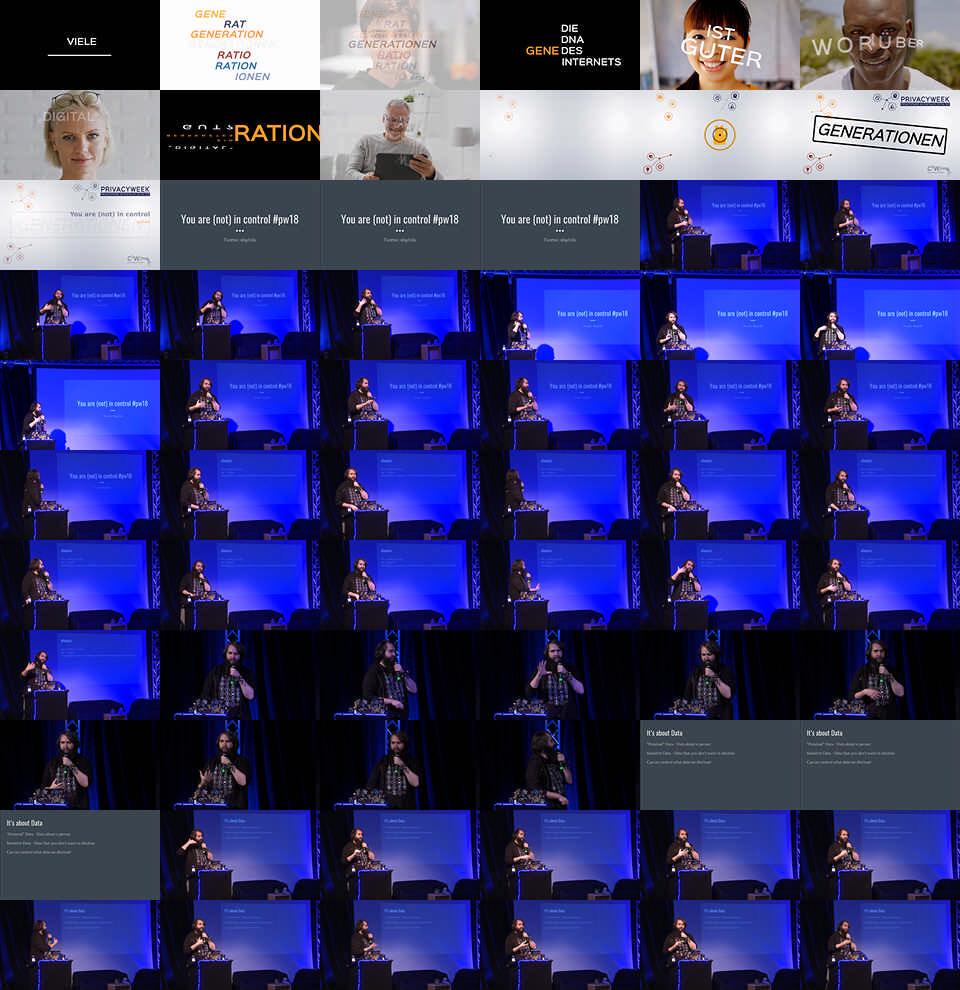Click the orange circular logo icon
Image resolution: width=960 pixels, height=990 pixels.
(x=720, y=134)
